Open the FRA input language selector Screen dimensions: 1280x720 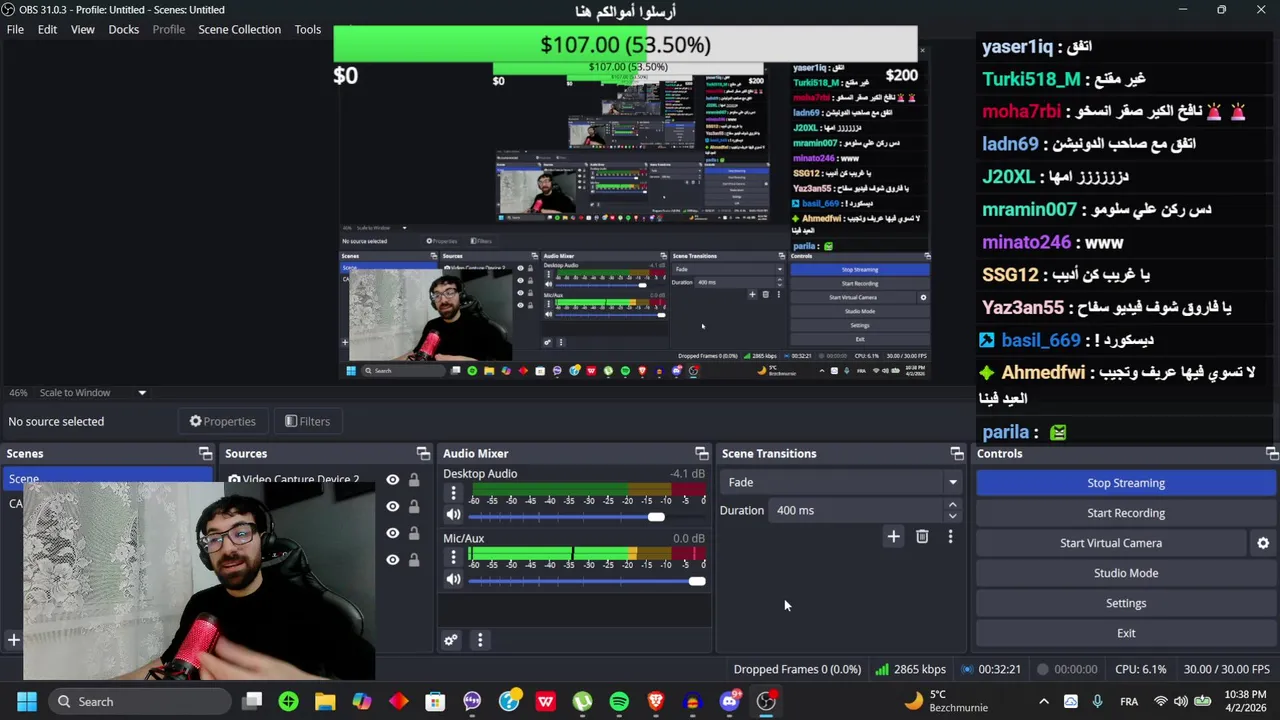[1129, 702]
